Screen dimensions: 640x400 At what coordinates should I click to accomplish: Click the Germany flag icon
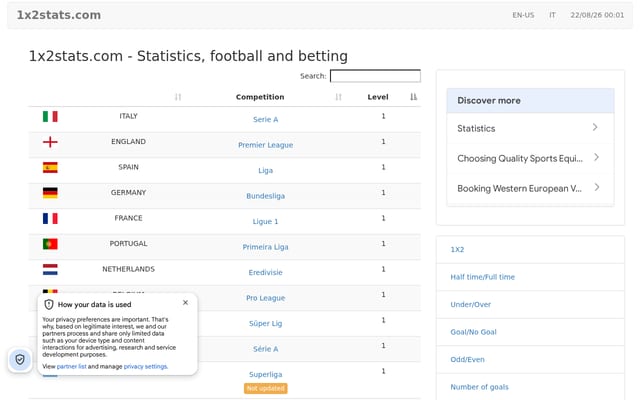pos(50,193)
